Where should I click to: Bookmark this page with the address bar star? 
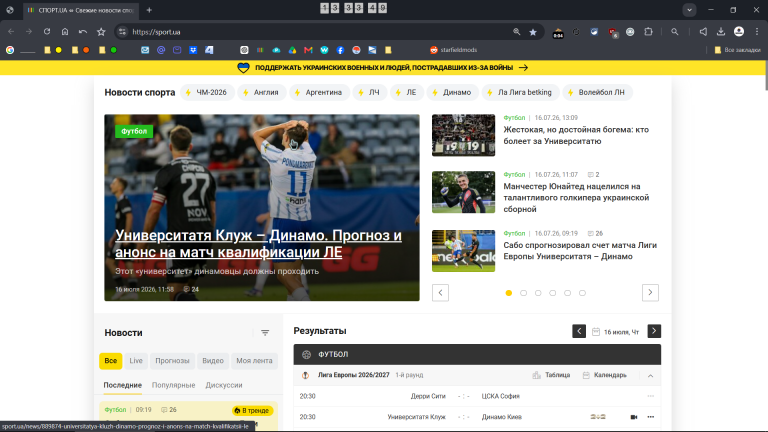(533, 32)
